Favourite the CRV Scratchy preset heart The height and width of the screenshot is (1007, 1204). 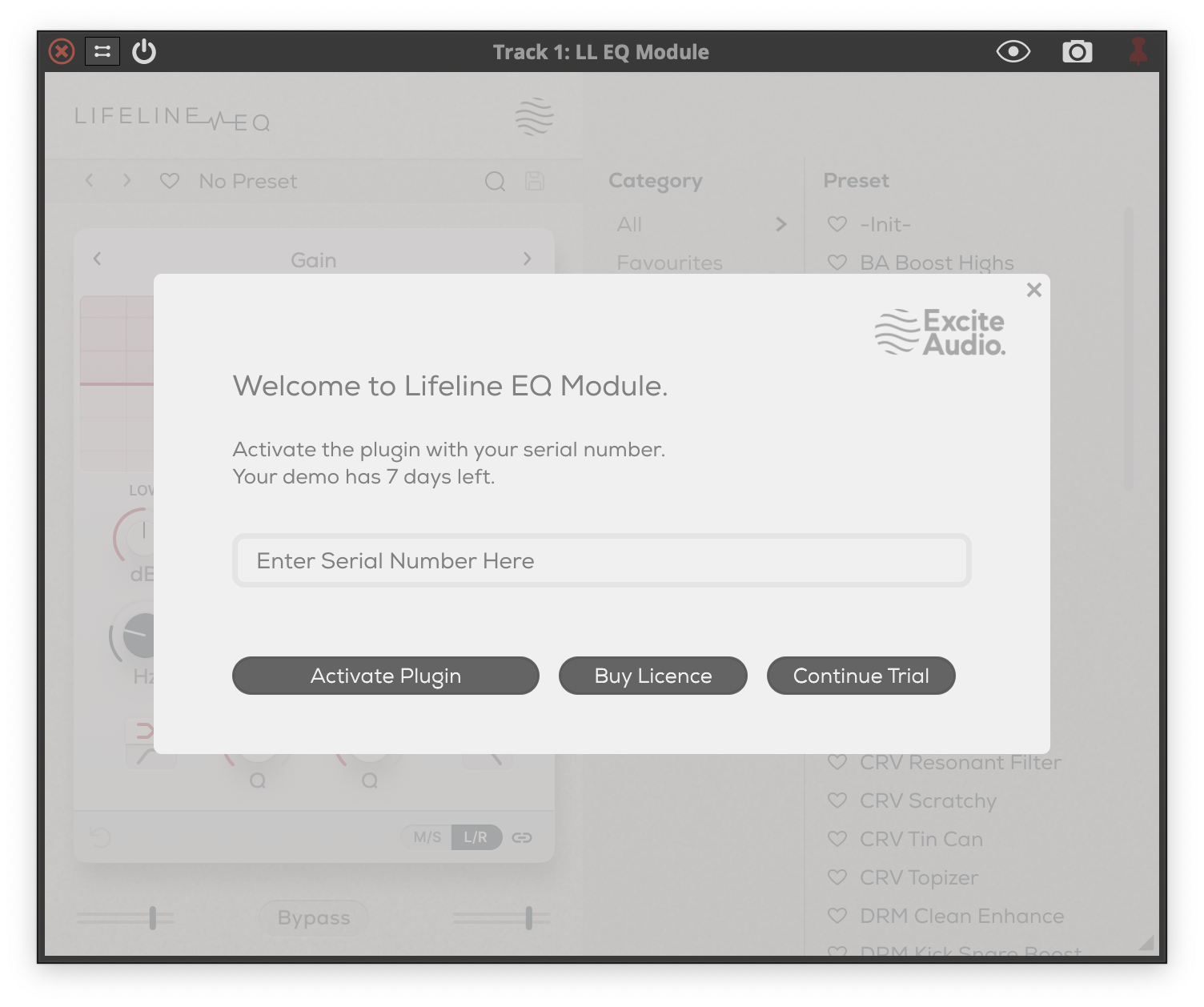click(837, 800)
